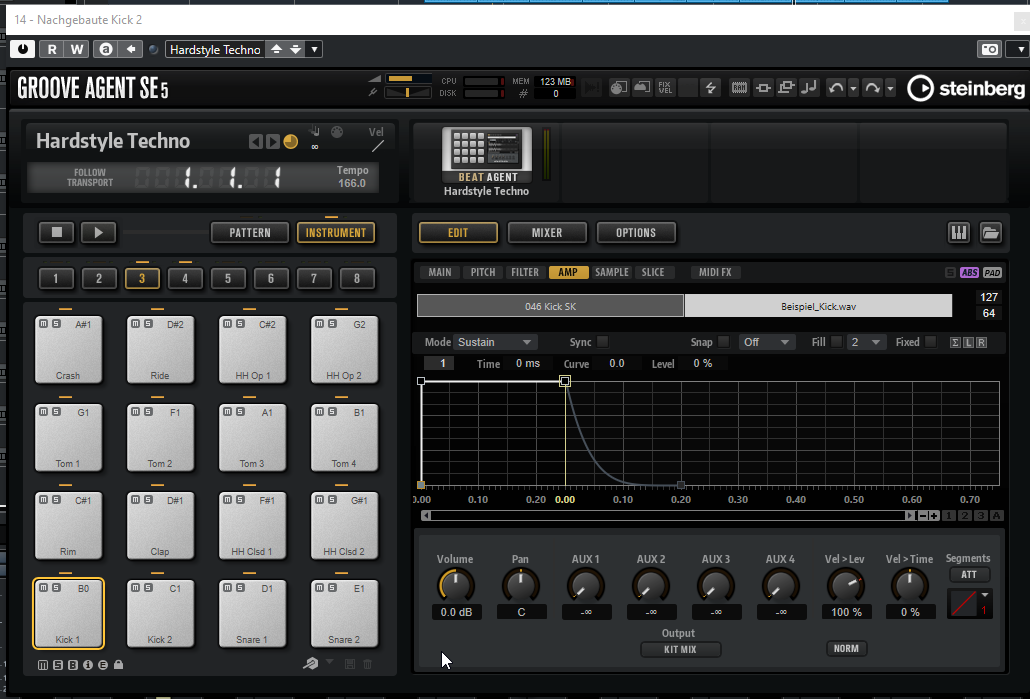Screen dimensions: 1030x699
Task: Click the lock icon below the pads
Action: point(119,664)
